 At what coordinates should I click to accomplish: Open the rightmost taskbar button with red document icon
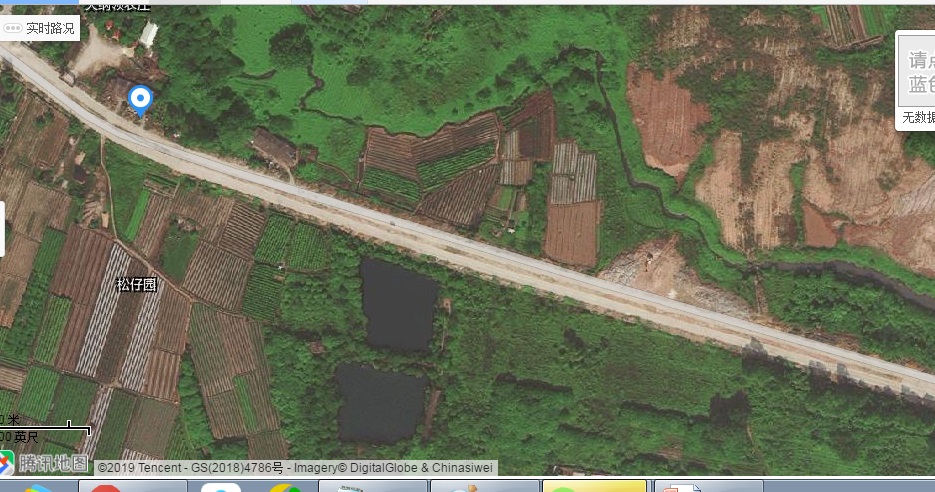(x=708, y=487)
